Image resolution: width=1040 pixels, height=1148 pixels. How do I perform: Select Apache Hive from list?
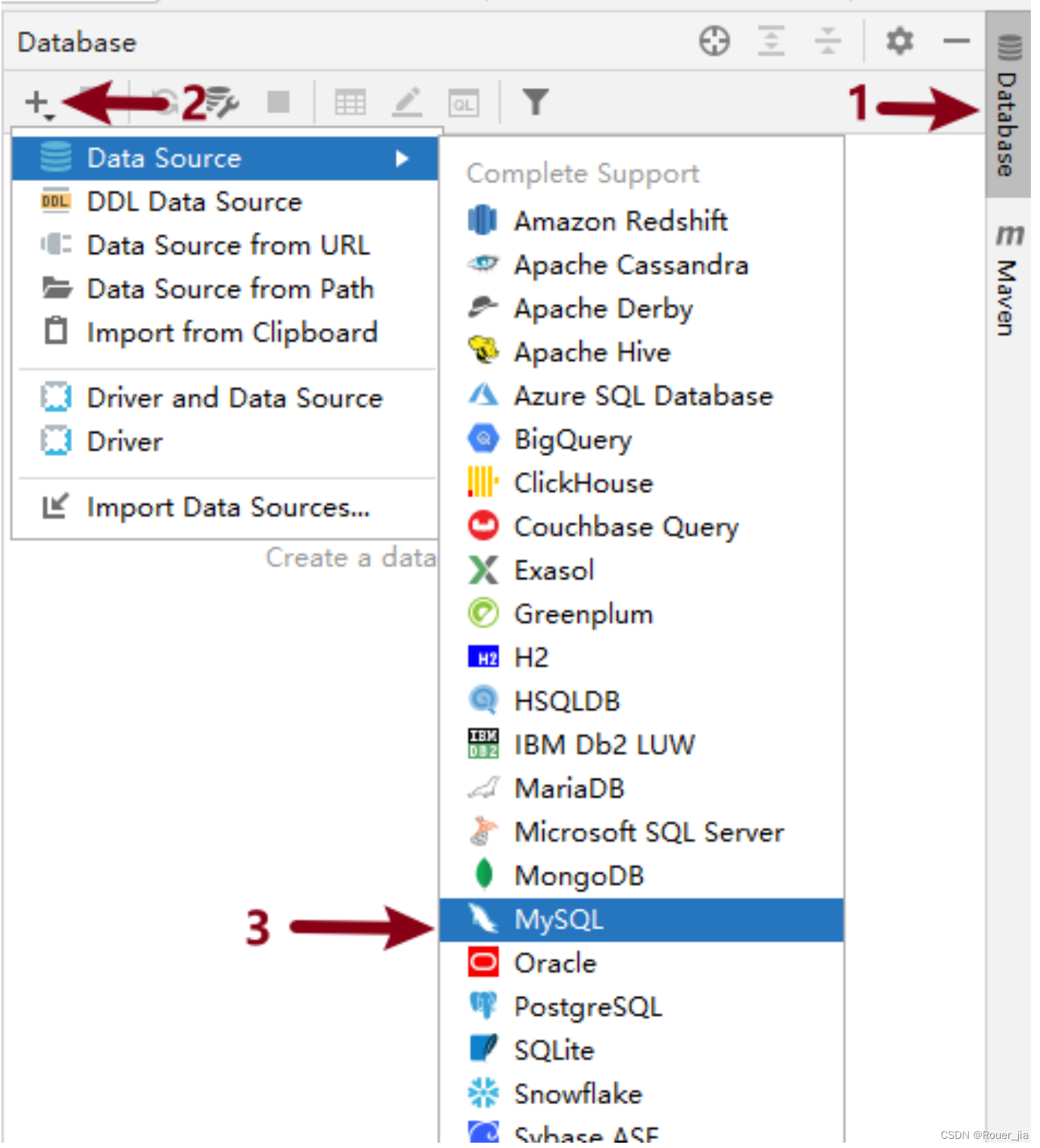pos(641,352)
